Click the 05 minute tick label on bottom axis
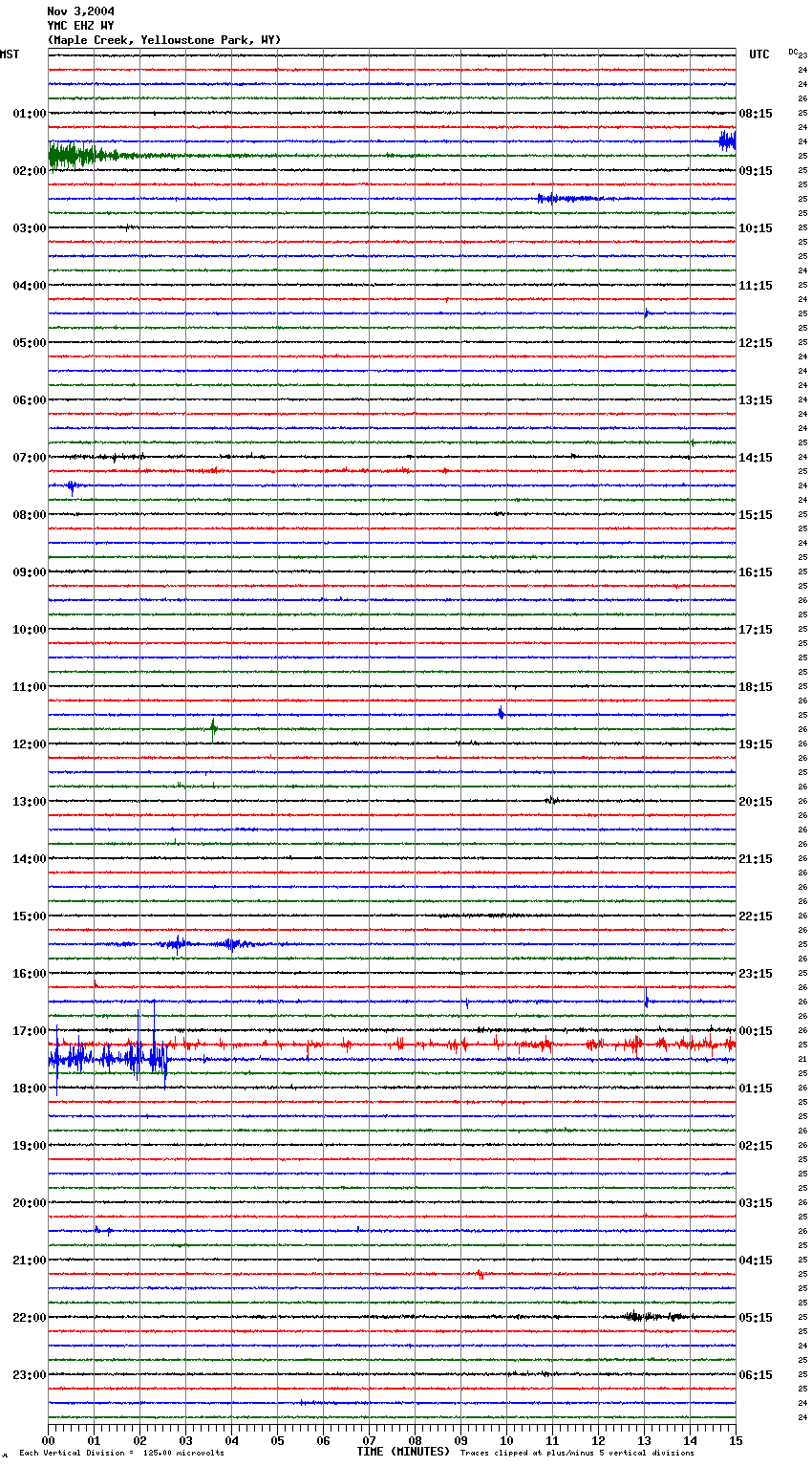 pyautogui.click(x=277, y=1440)
